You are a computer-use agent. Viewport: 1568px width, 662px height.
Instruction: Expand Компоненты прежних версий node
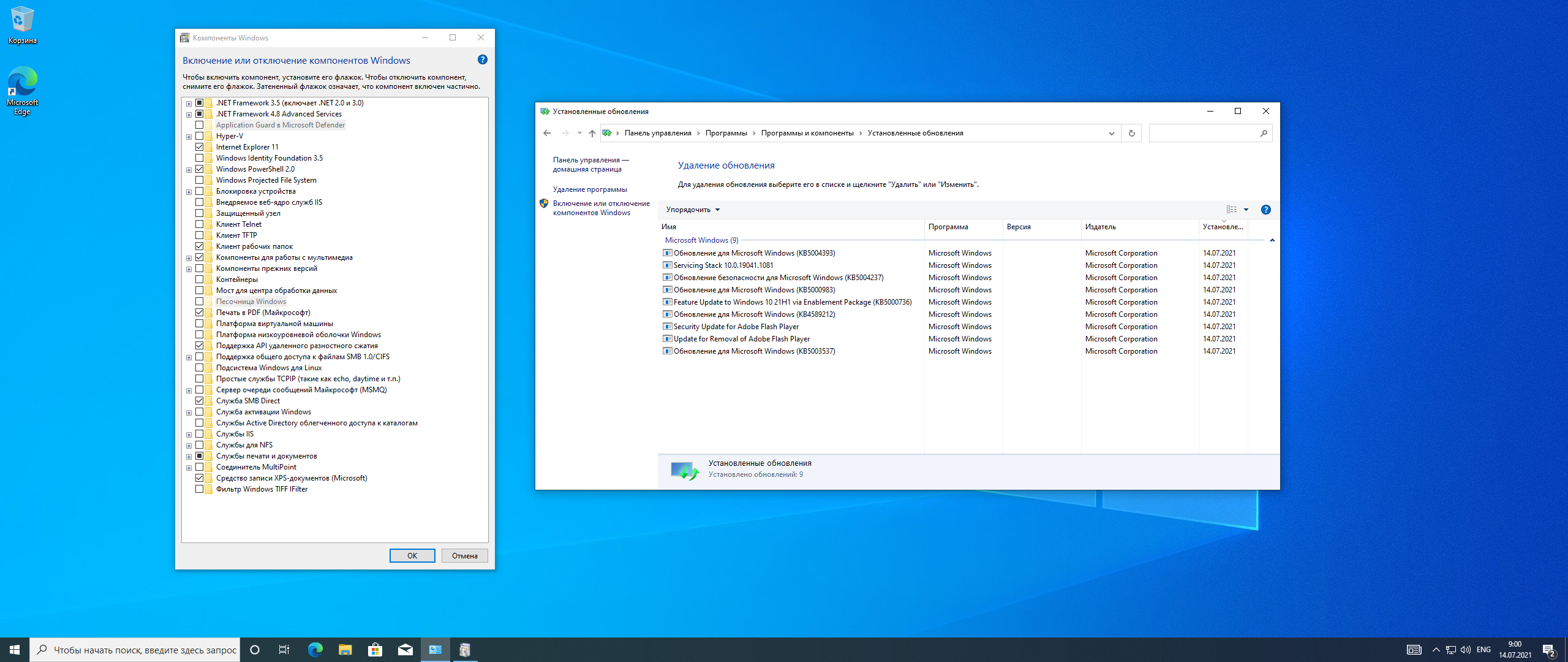point(189,269)
